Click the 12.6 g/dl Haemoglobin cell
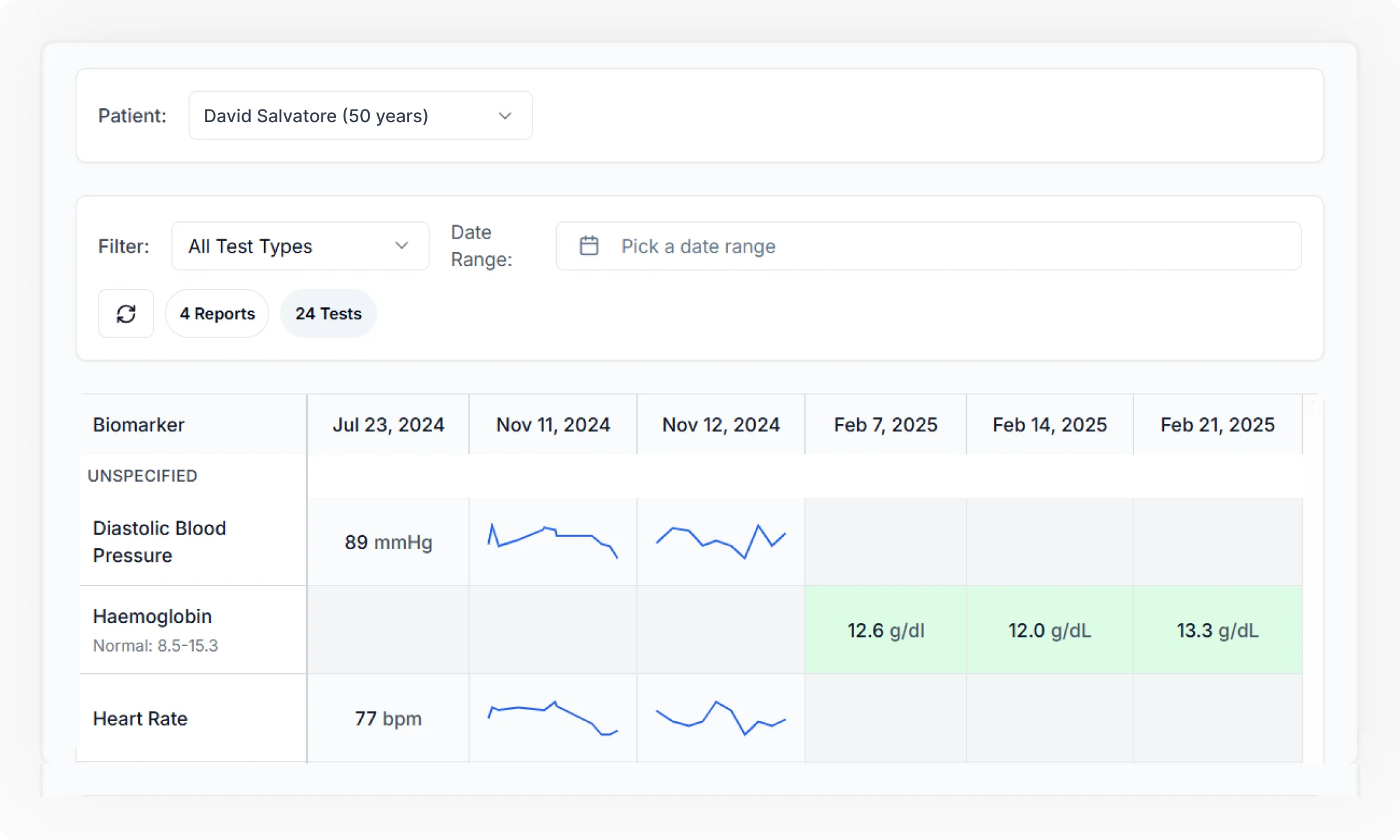 click(x=885, y=630)
